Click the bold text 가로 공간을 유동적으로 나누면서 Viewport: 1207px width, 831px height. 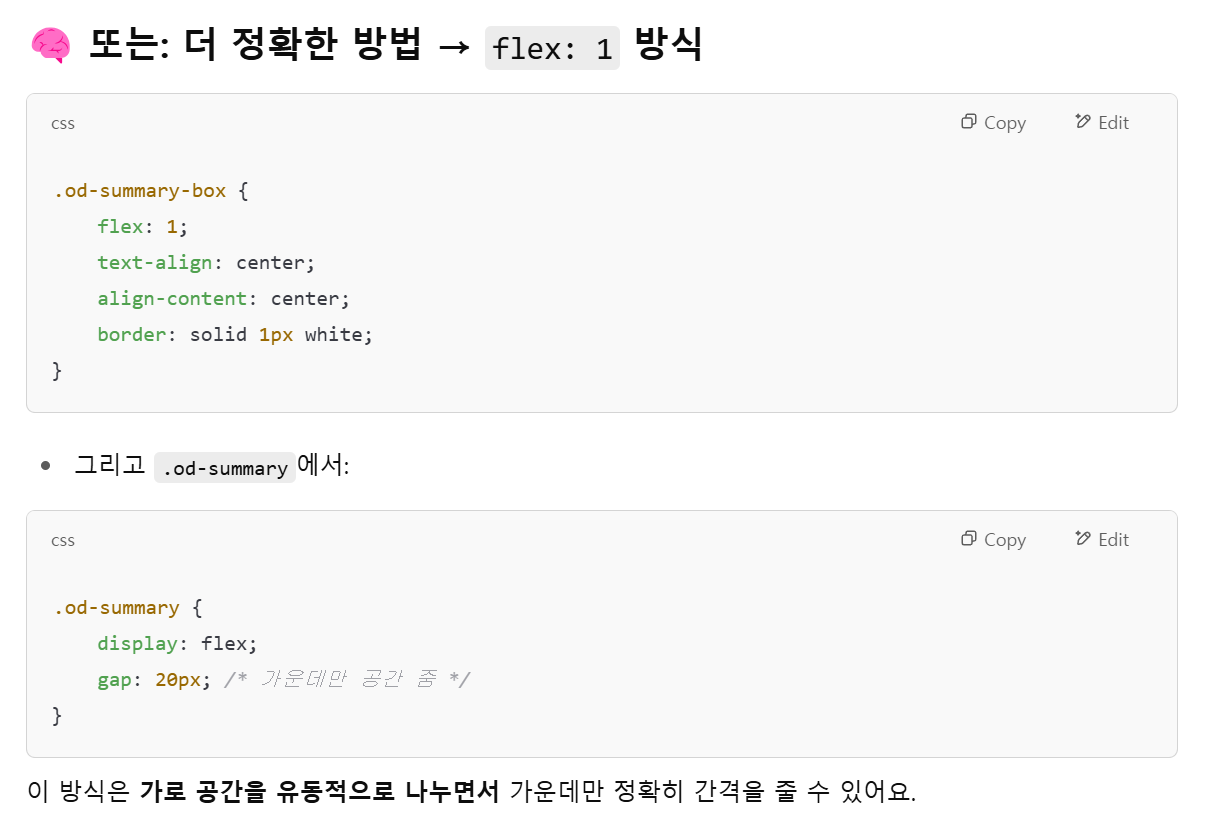tap(320, 791)
